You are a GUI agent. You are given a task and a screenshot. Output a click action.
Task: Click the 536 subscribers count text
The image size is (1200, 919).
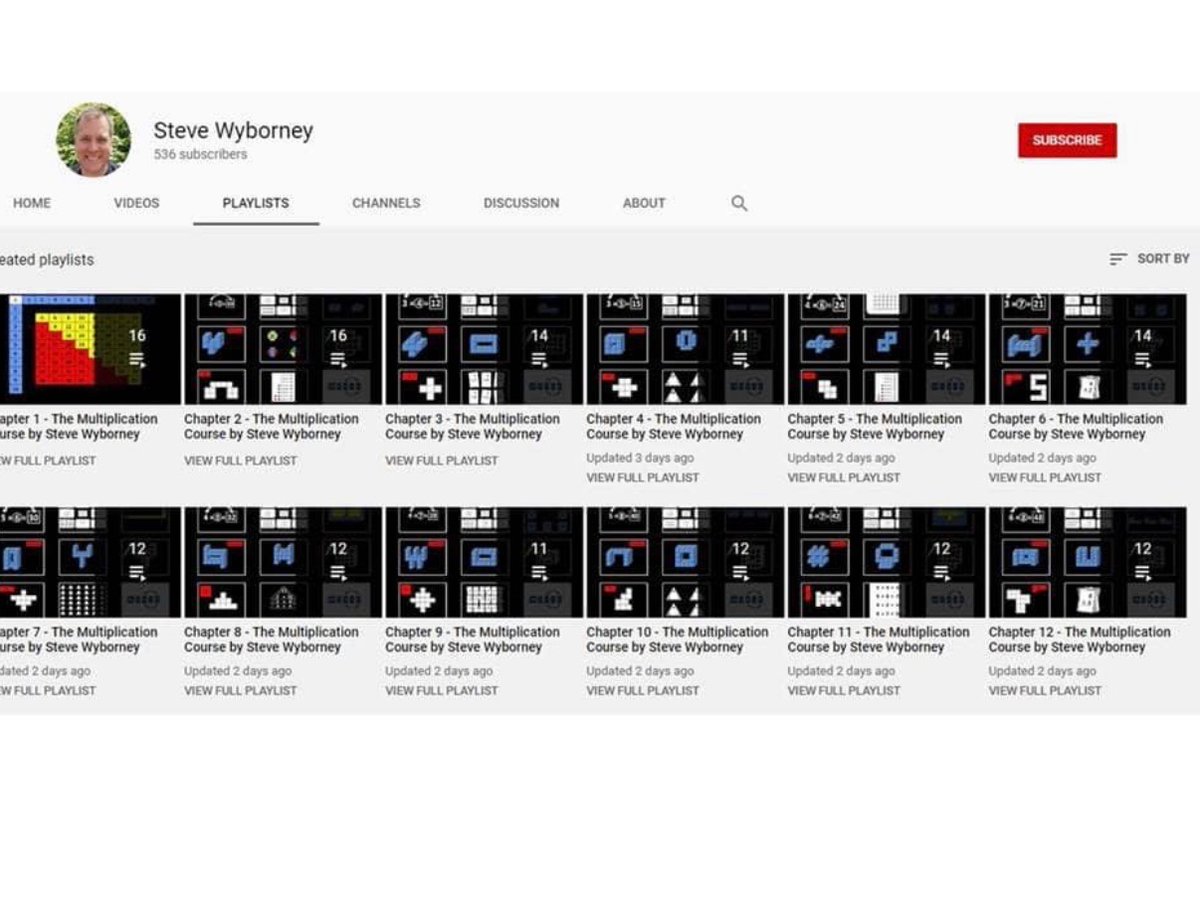pyautogui.click(x=200, y=155)
